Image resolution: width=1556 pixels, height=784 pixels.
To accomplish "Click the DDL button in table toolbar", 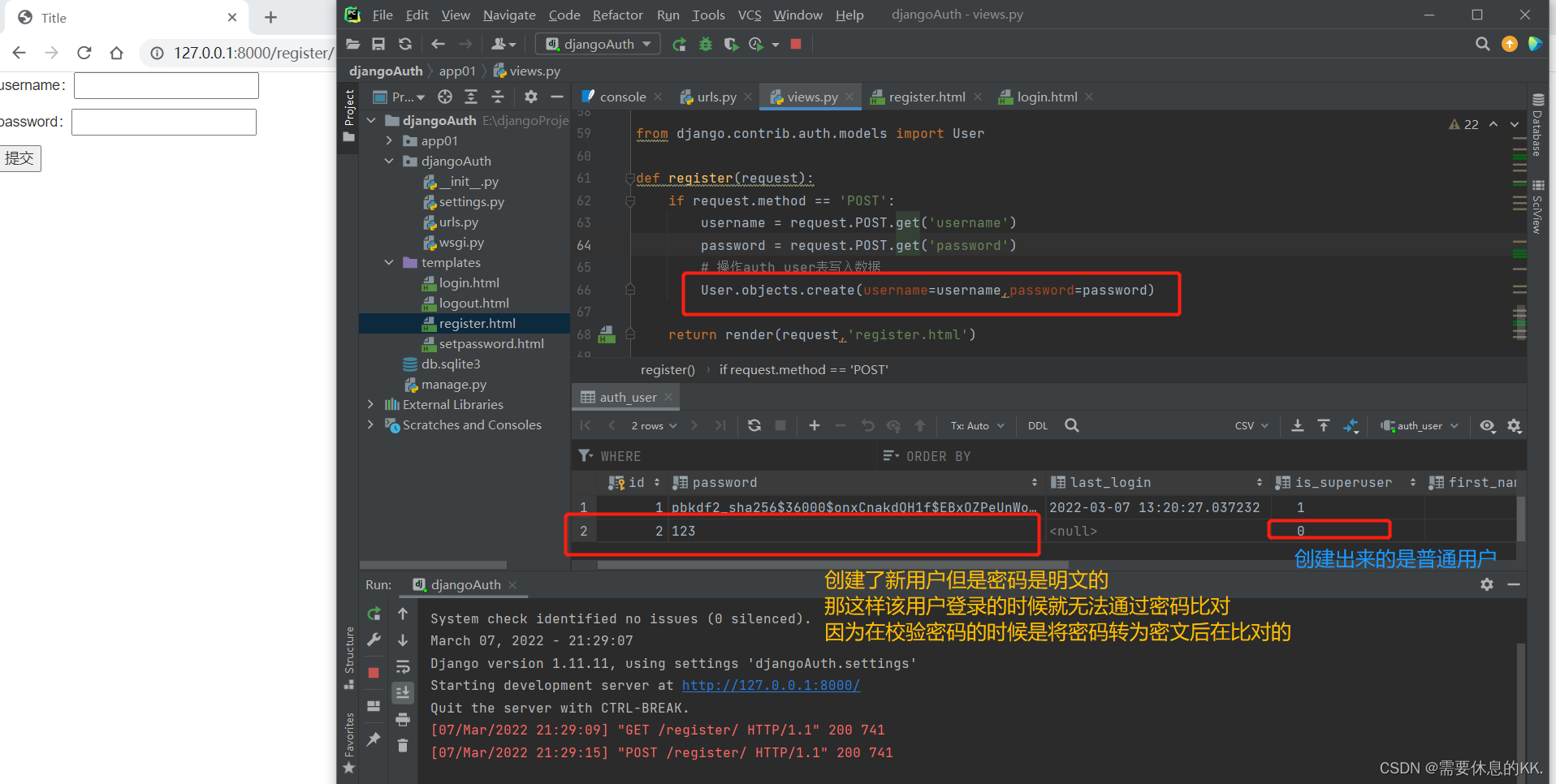I will pos(1038,425).
